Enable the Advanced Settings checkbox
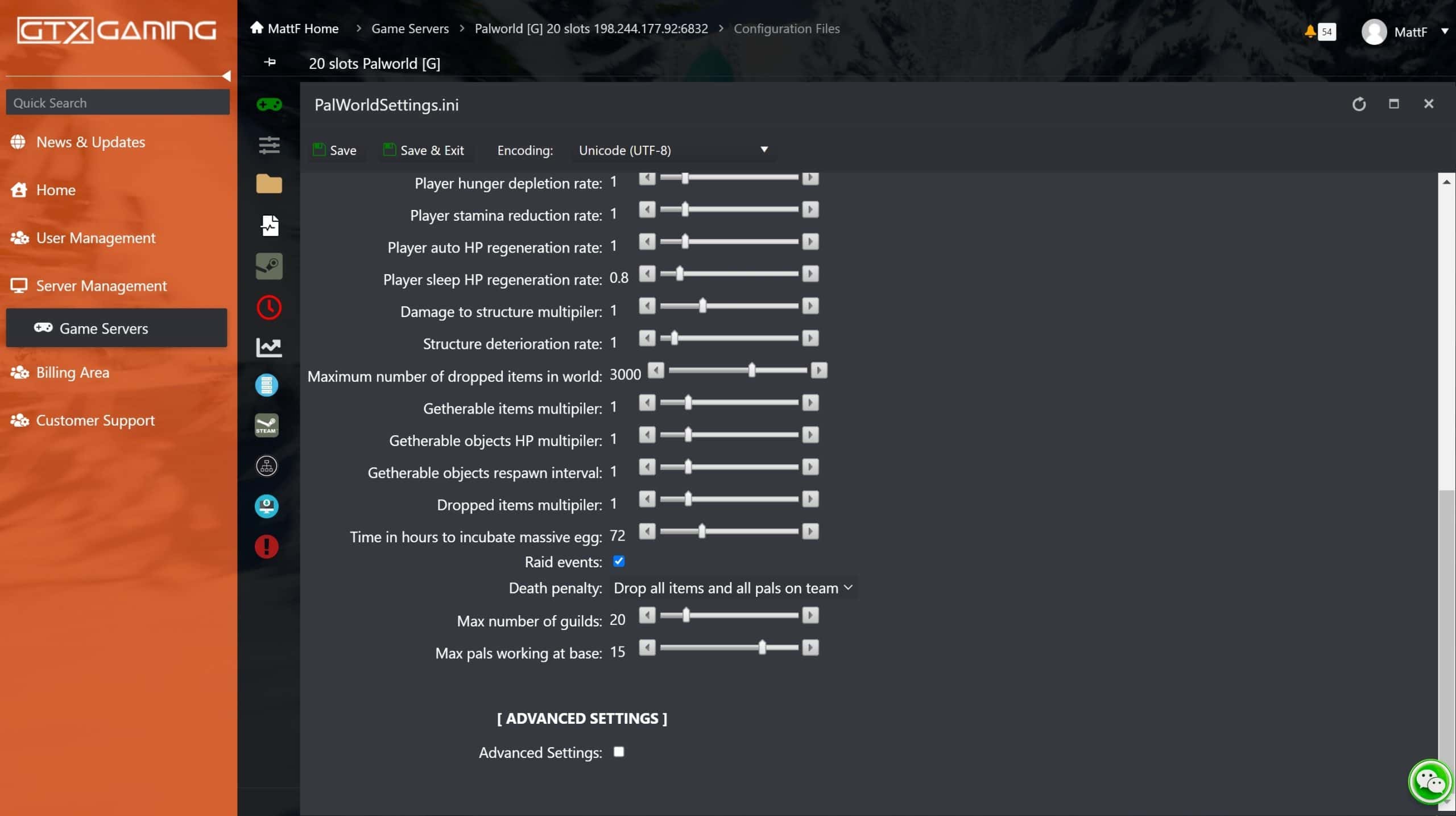Image resolution: width=1456 pixels, height=816 pixels. coord(619,752)
